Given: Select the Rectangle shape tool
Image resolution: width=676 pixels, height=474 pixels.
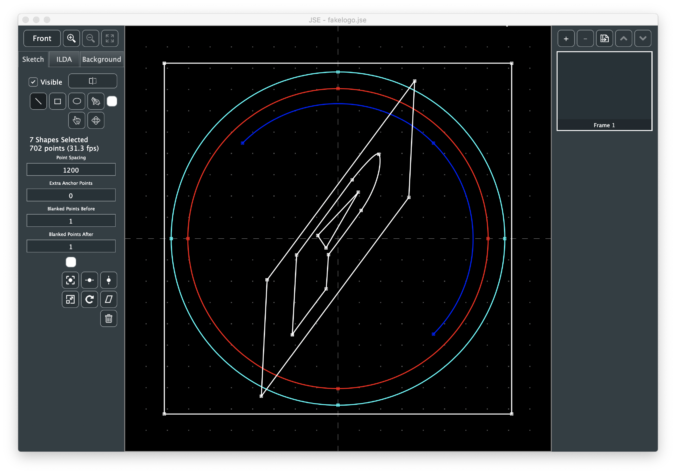Looking at the screenshot, I should point(57,101).
